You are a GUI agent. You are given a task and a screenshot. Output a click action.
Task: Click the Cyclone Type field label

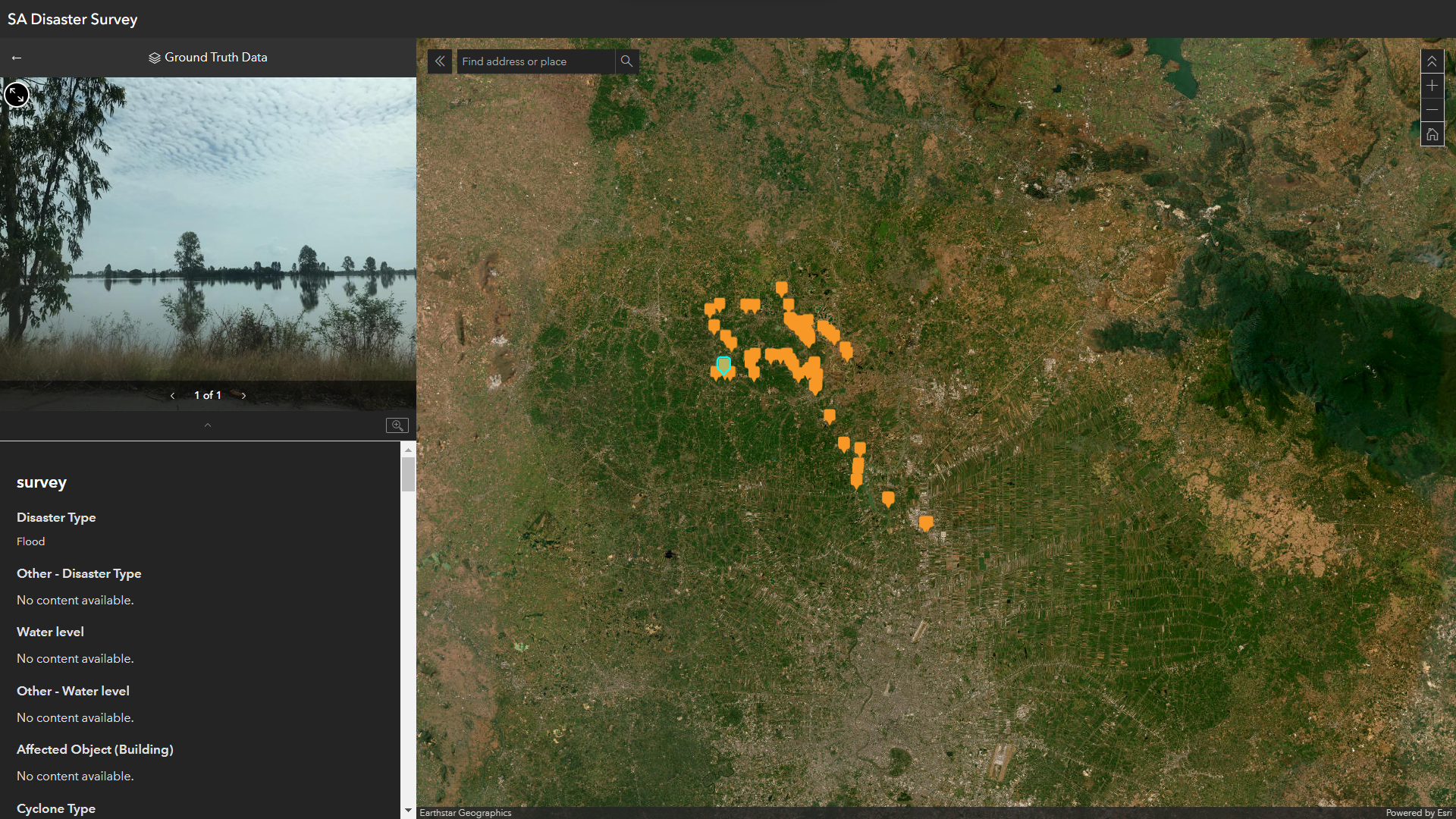coord(56,808)
